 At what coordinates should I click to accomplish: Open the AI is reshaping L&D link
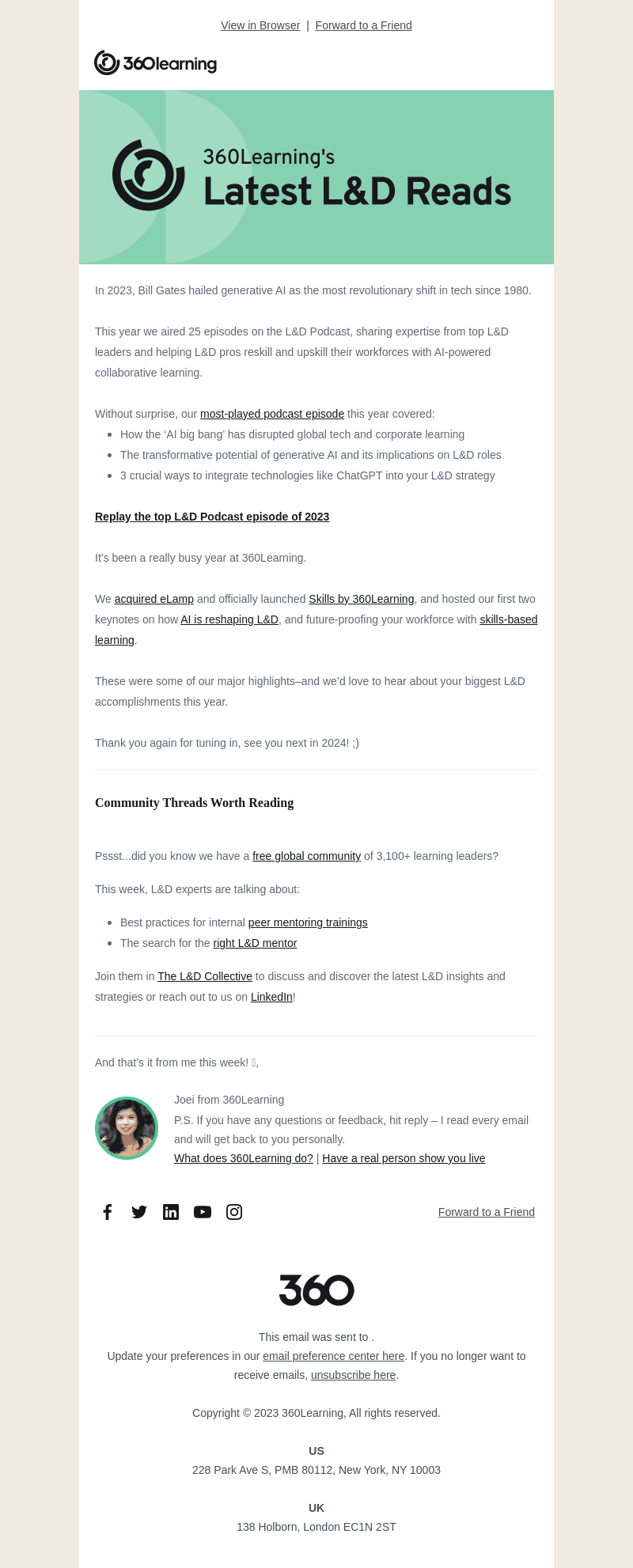tap(229, 619)
